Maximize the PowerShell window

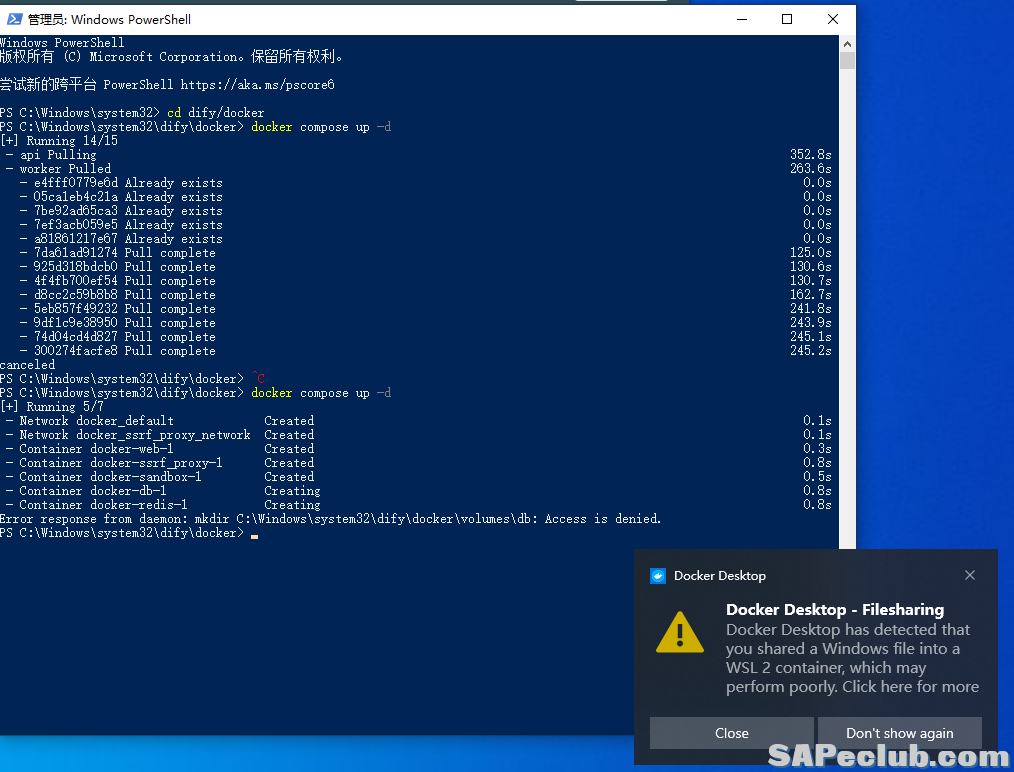pyautogui.click(x=787, y=19)
